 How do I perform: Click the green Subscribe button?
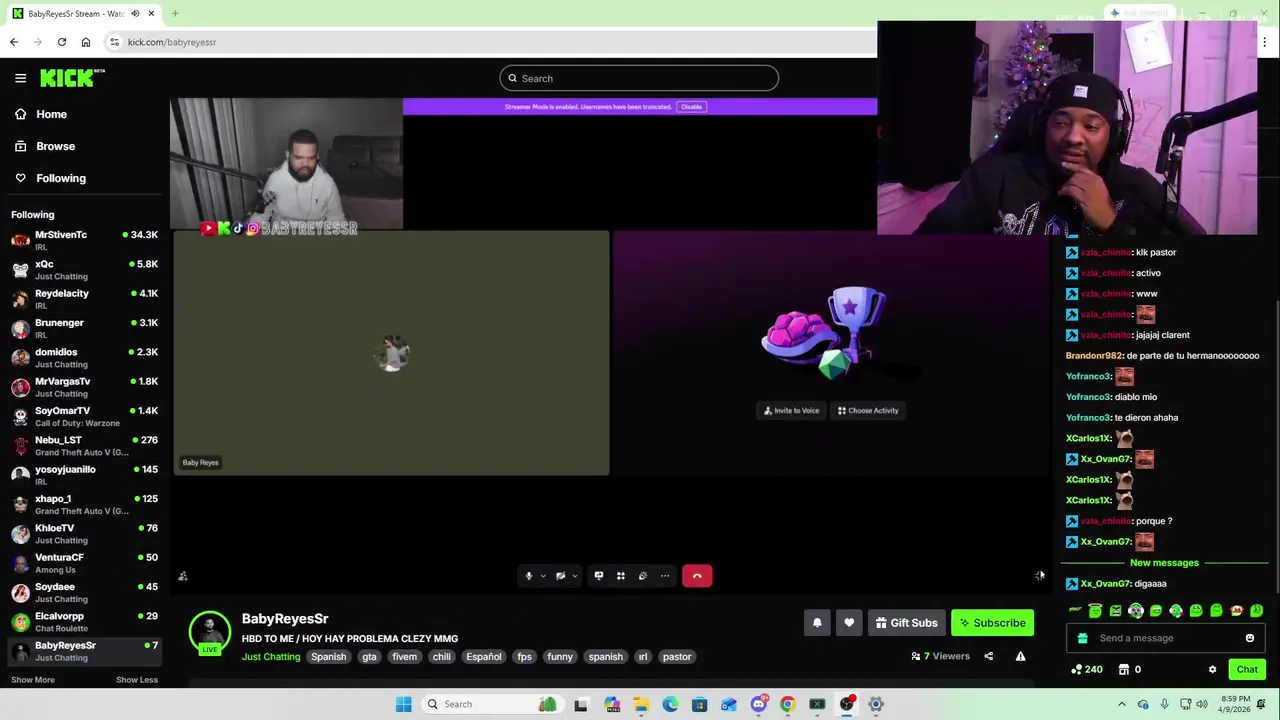coord(992,623)
